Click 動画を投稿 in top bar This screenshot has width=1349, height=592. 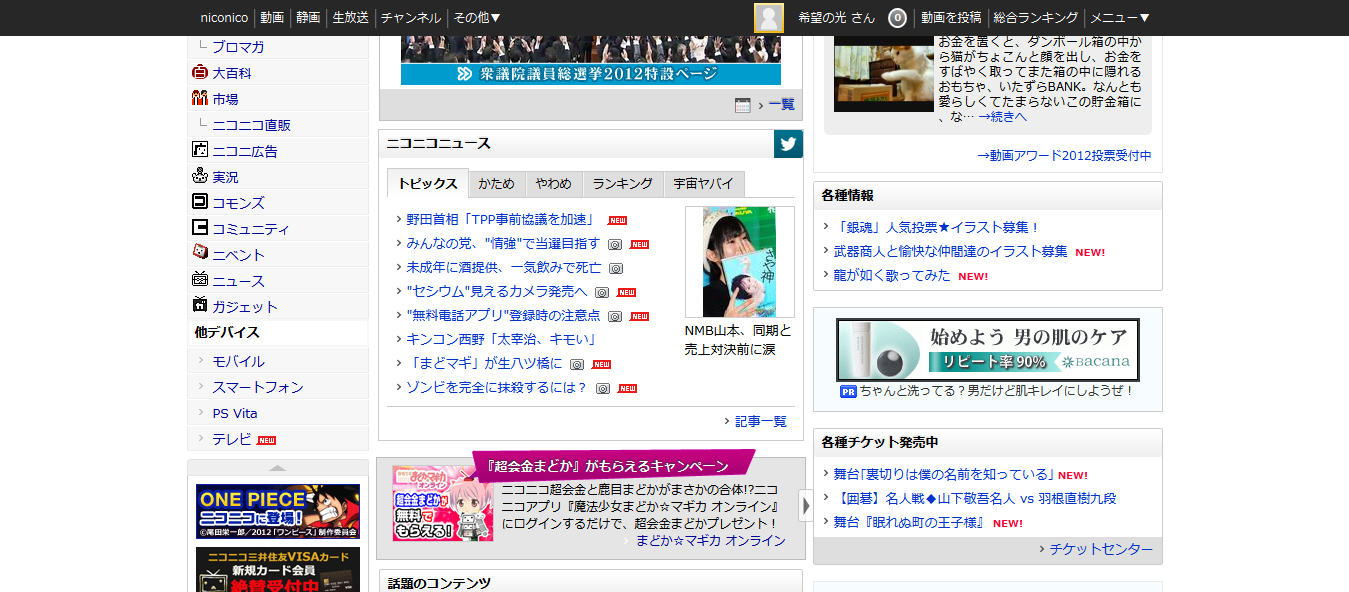[951, 18]
